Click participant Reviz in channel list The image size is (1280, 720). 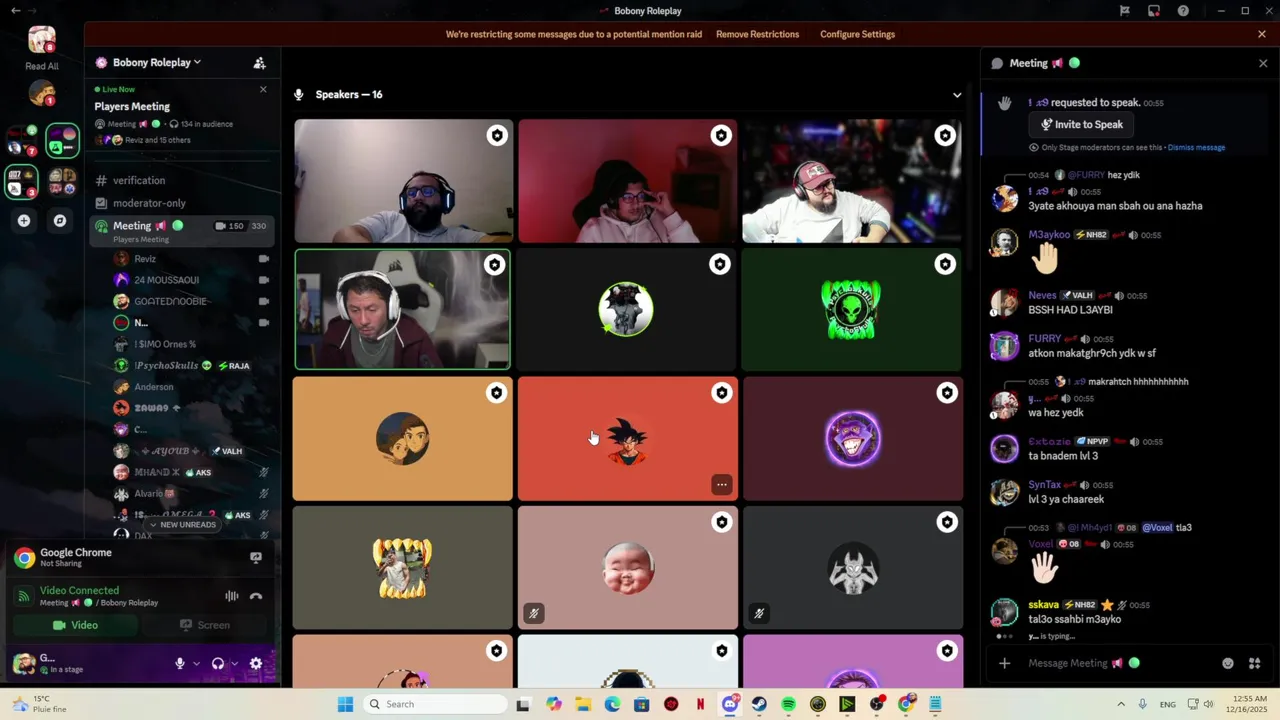coord(145,259)
